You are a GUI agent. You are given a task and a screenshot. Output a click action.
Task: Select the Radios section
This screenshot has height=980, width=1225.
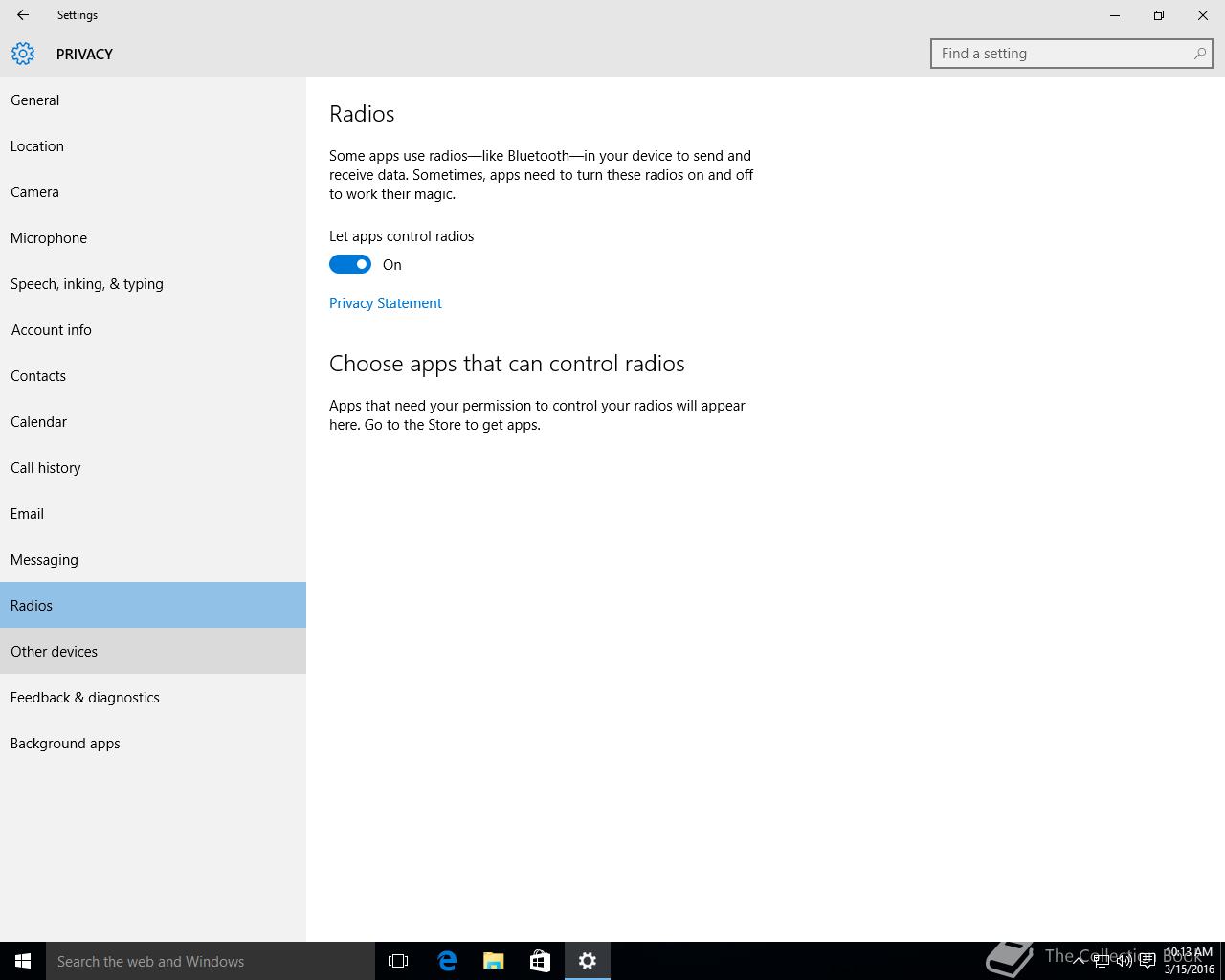point(153,605)
